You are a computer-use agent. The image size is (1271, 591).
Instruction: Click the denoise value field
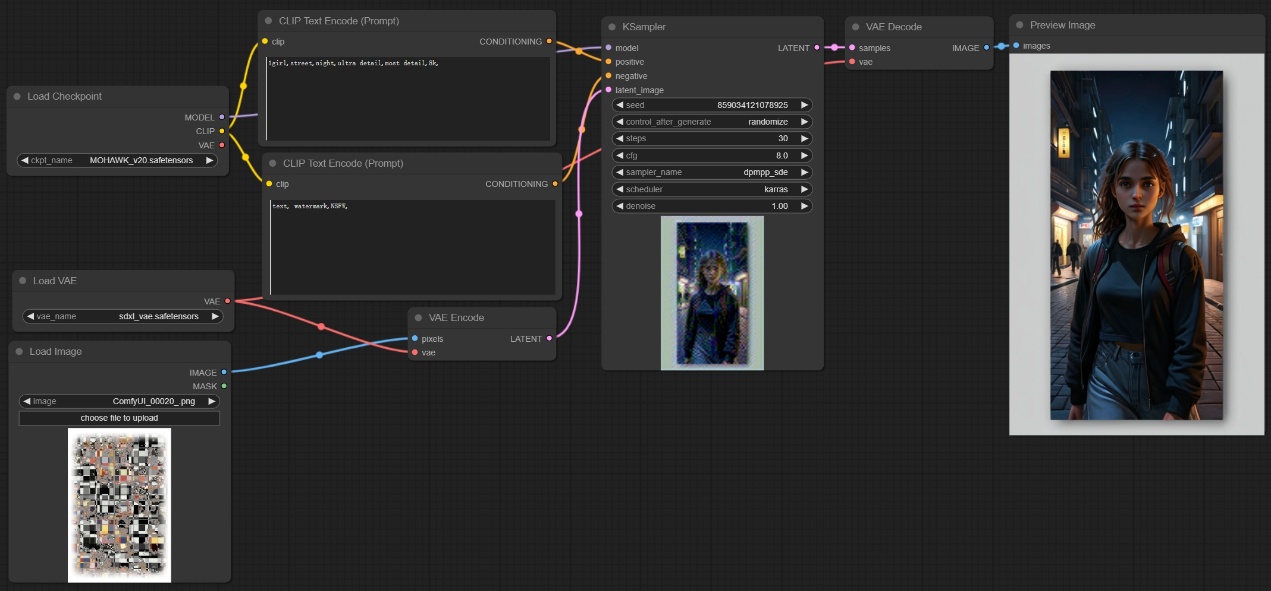711,206
